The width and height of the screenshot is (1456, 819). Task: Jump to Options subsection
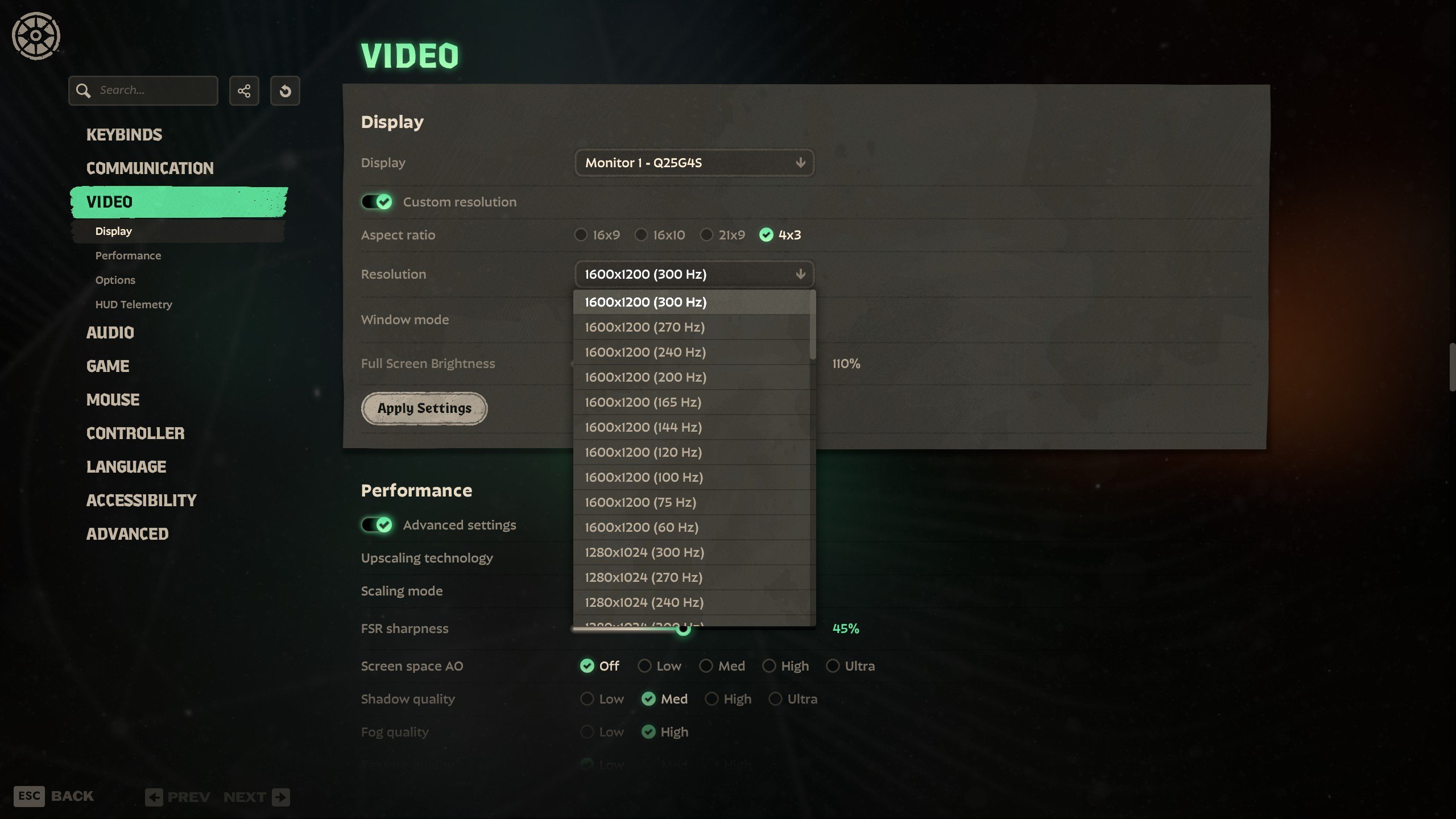pyautogui.click(x=115, y=280)
